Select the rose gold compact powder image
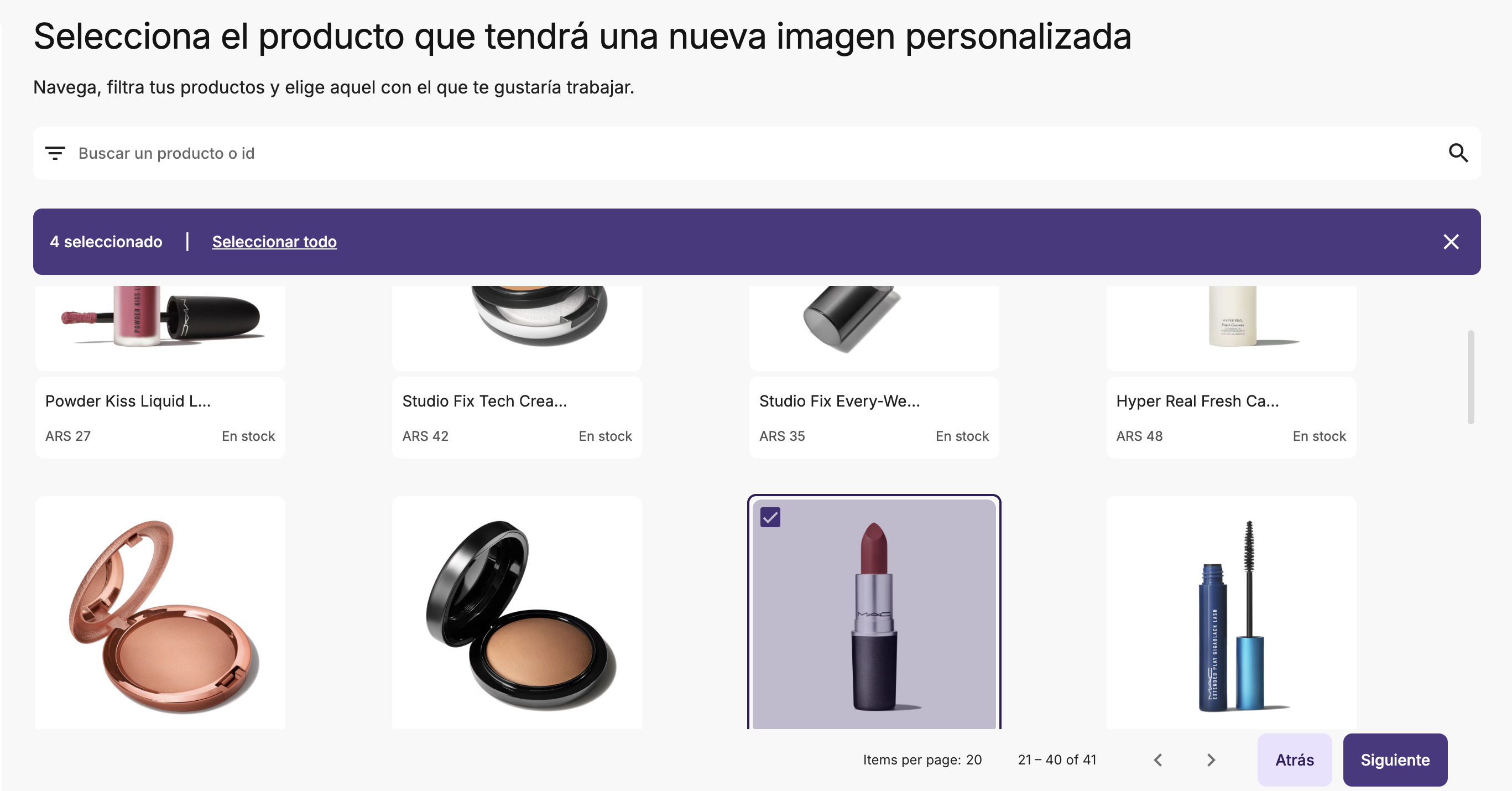Viewport: 1512px width, 791px height. pos(160,613)
